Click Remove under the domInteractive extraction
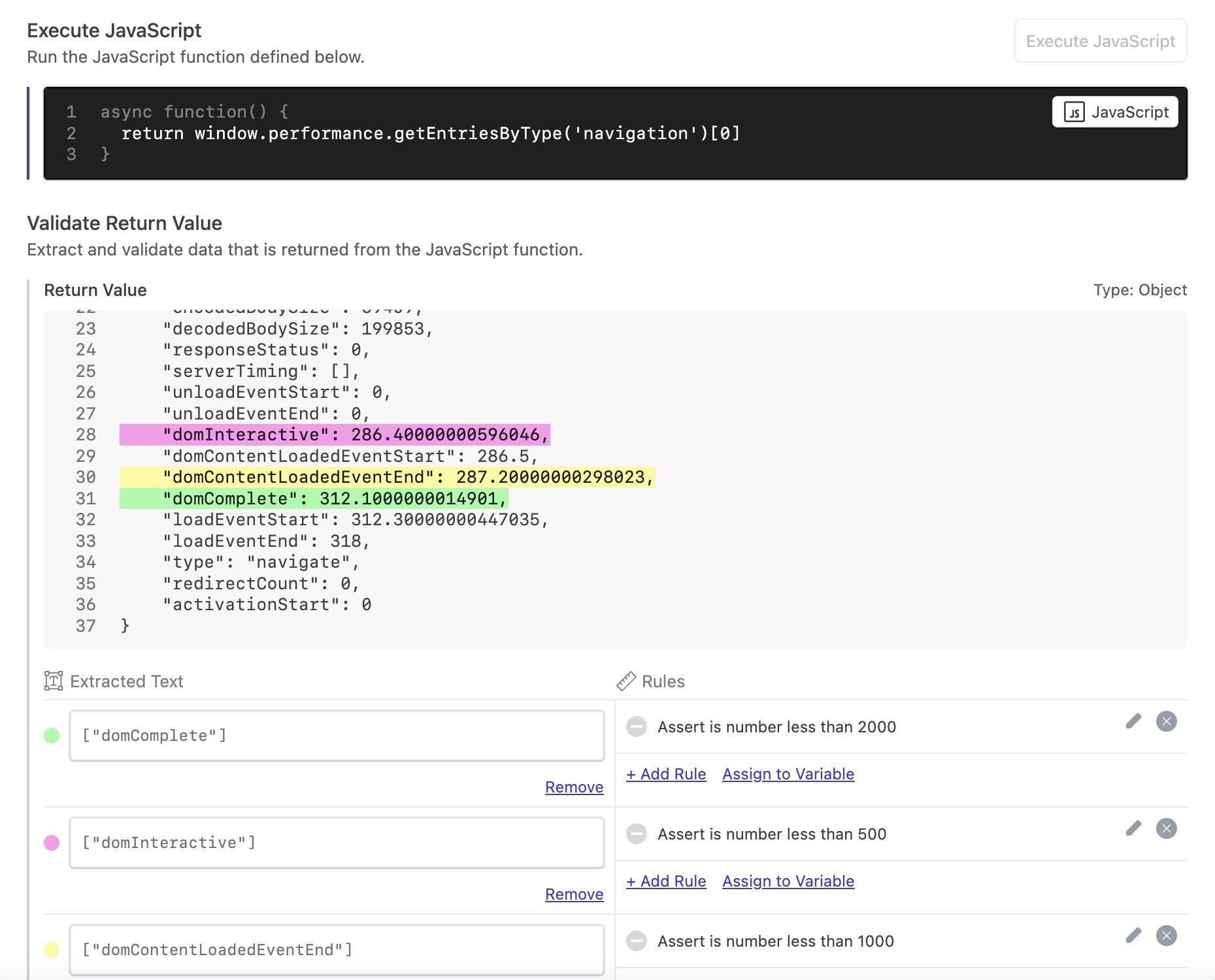 point(573,894)
